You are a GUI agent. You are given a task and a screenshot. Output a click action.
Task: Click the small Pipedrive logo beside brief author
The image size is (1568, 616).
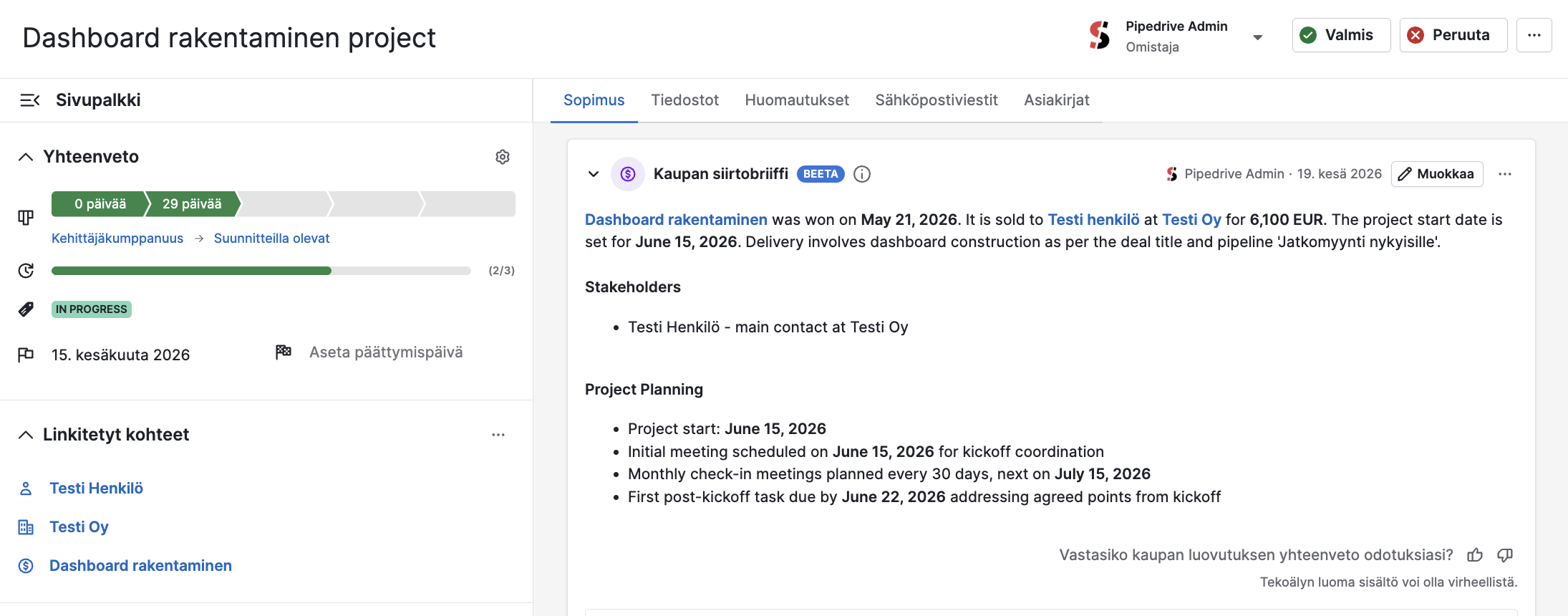[x=1172, y=174]
